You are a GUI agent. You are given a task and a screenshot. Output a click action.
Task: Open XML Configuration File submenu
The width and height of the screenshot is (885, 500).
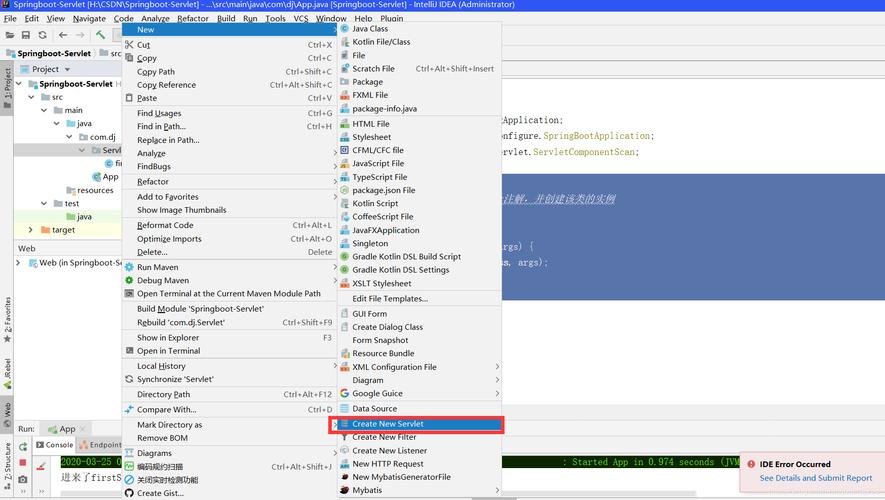[419, 367]
